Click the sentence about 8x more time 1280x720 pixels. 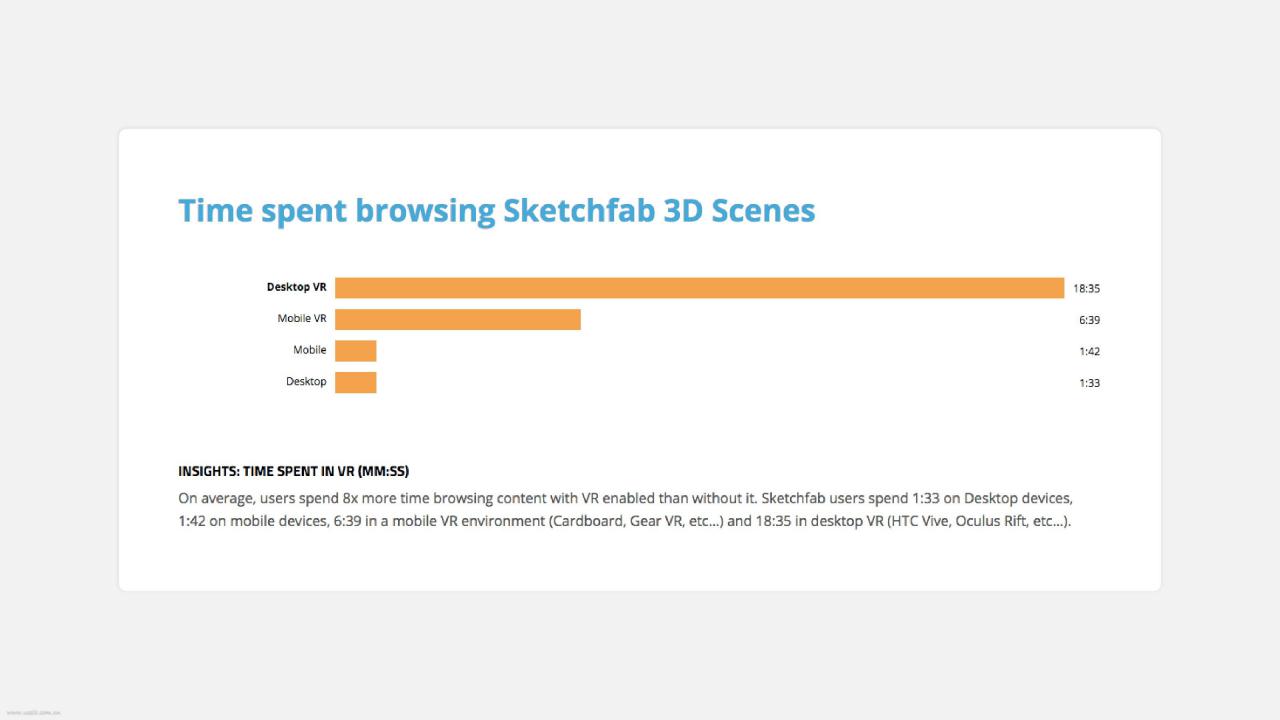[x=468, y=498]
